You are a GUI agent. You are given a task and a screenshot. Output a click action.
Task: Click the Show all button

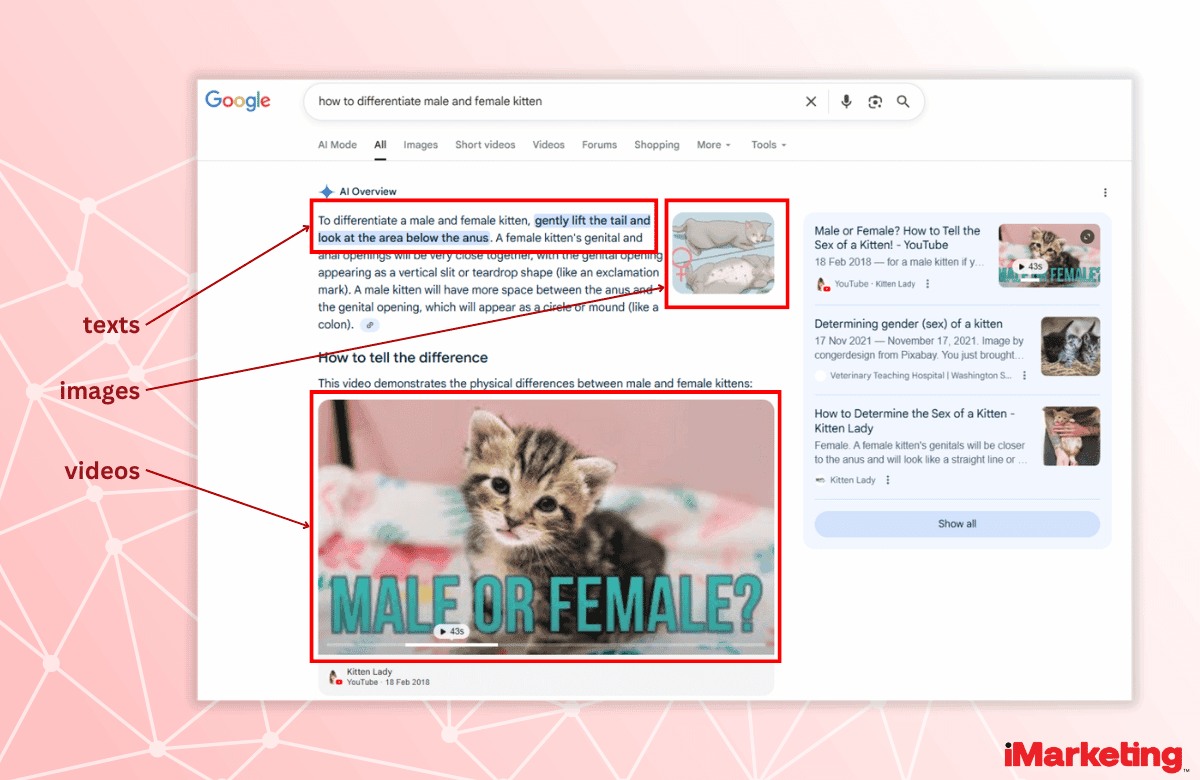point(956,524)
